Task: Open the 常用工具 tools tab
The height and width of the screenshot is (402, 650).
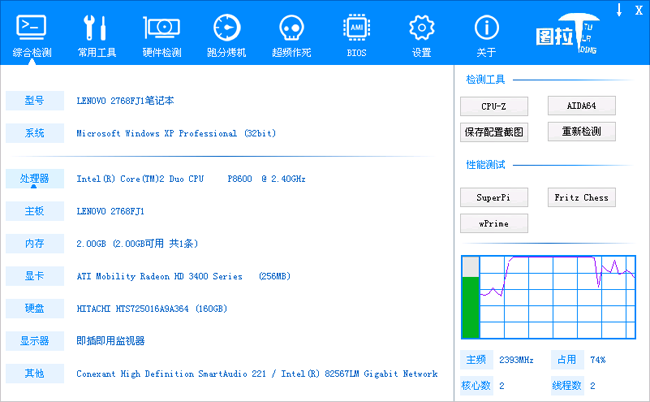Action: point(97,36)
